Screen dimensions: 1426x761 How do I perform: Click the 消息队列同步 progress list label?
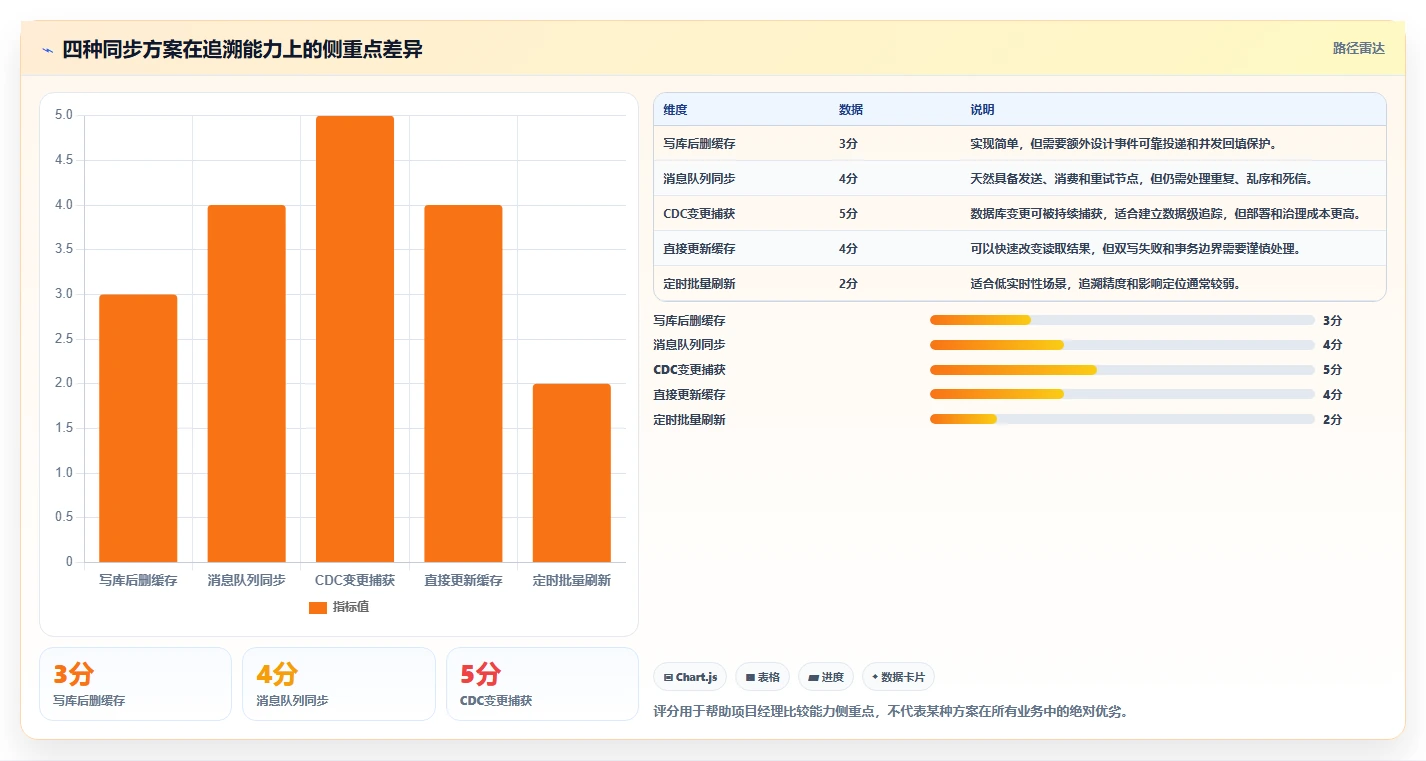coord(689,345)
